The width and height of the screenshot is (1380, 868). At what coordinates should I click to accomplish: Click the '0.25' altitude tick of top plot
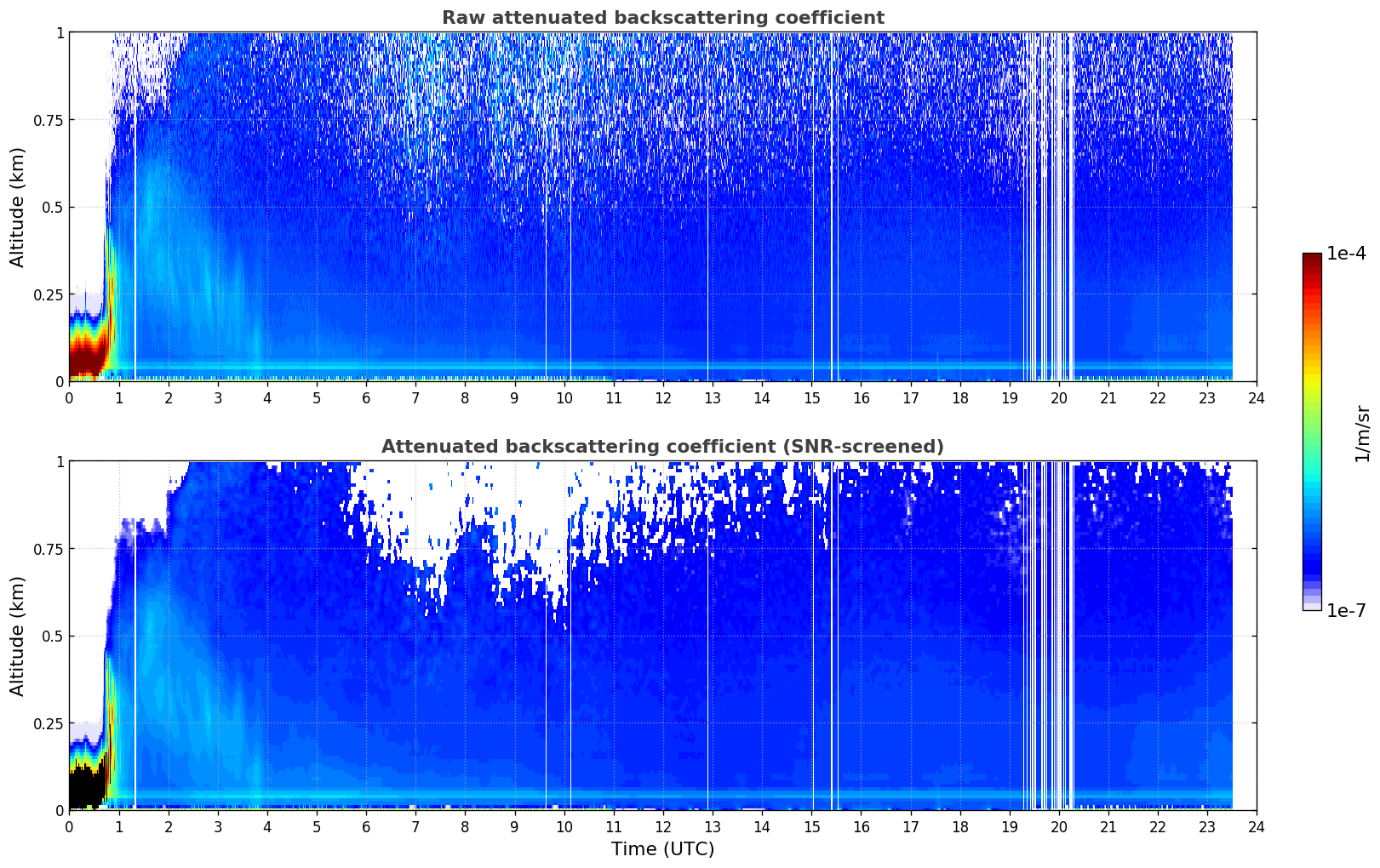point(49,294)
